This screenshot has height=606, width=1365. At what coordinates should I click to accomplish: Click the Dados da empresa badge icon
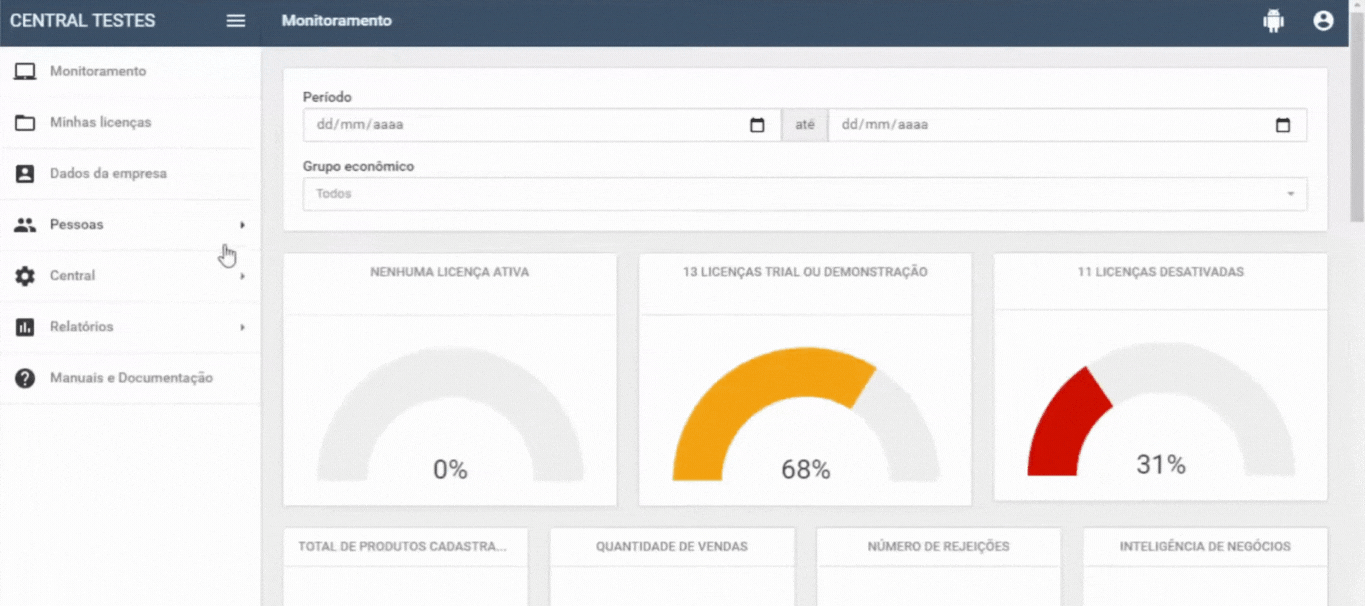(25, 174)
